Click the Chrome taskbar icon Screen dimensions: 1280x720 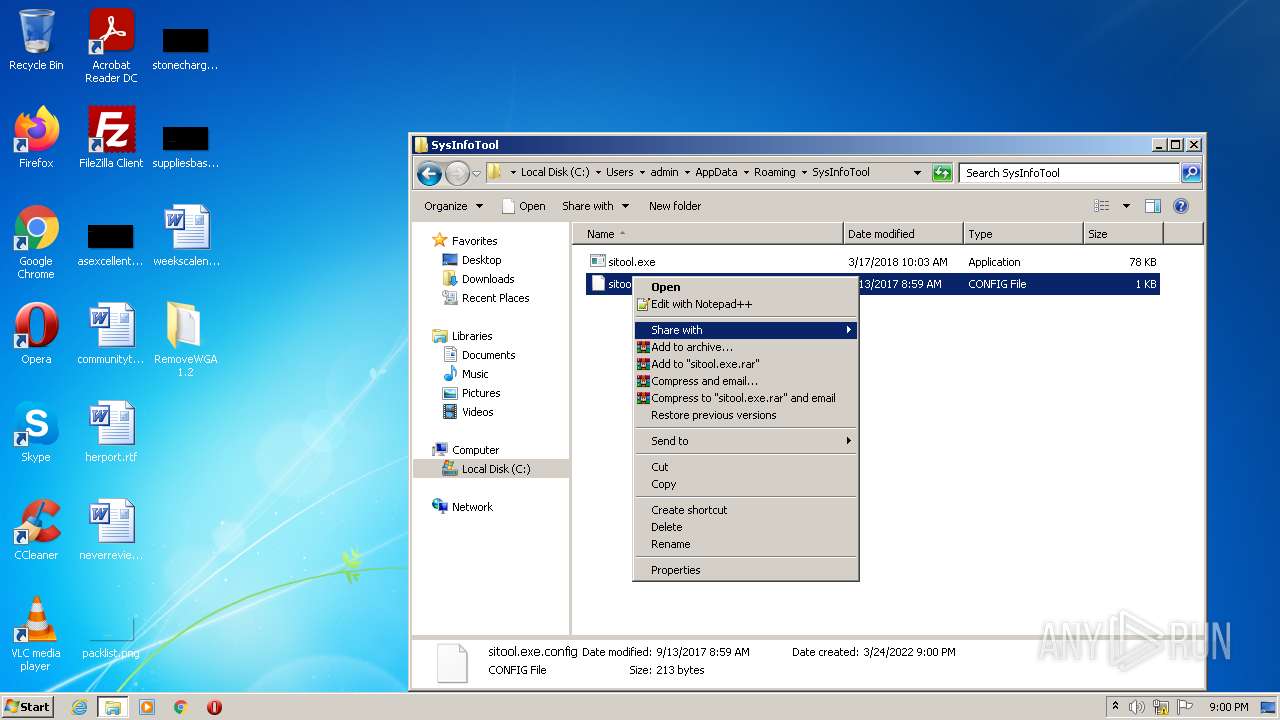[x=181, y=707]
